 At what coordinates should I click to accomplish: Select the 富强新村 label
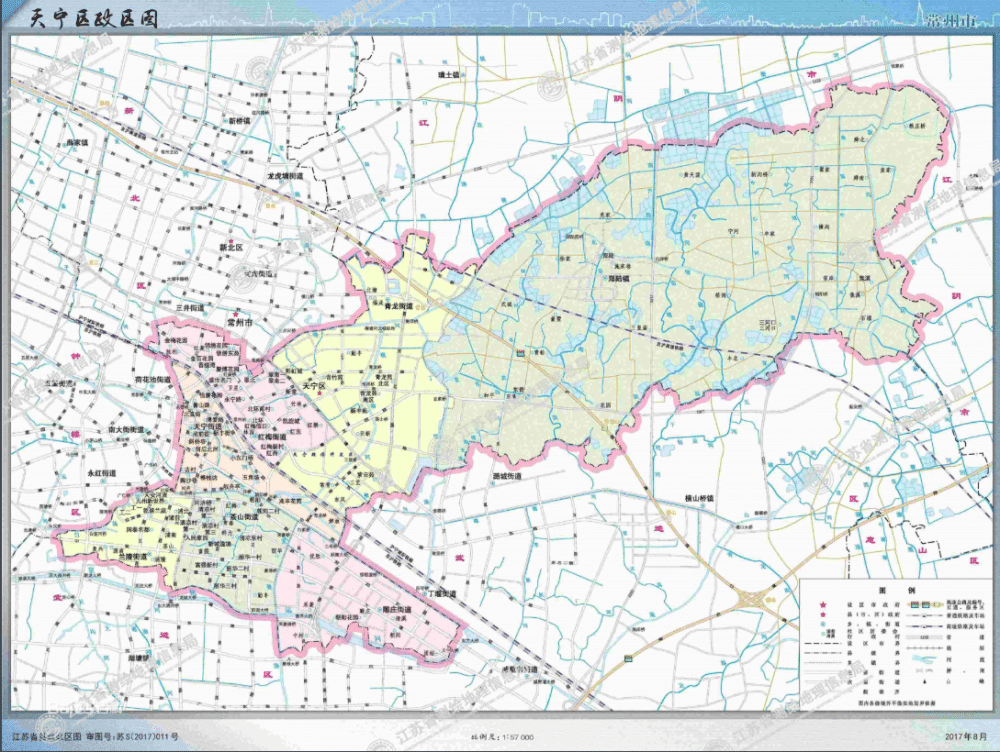[207, 564]
